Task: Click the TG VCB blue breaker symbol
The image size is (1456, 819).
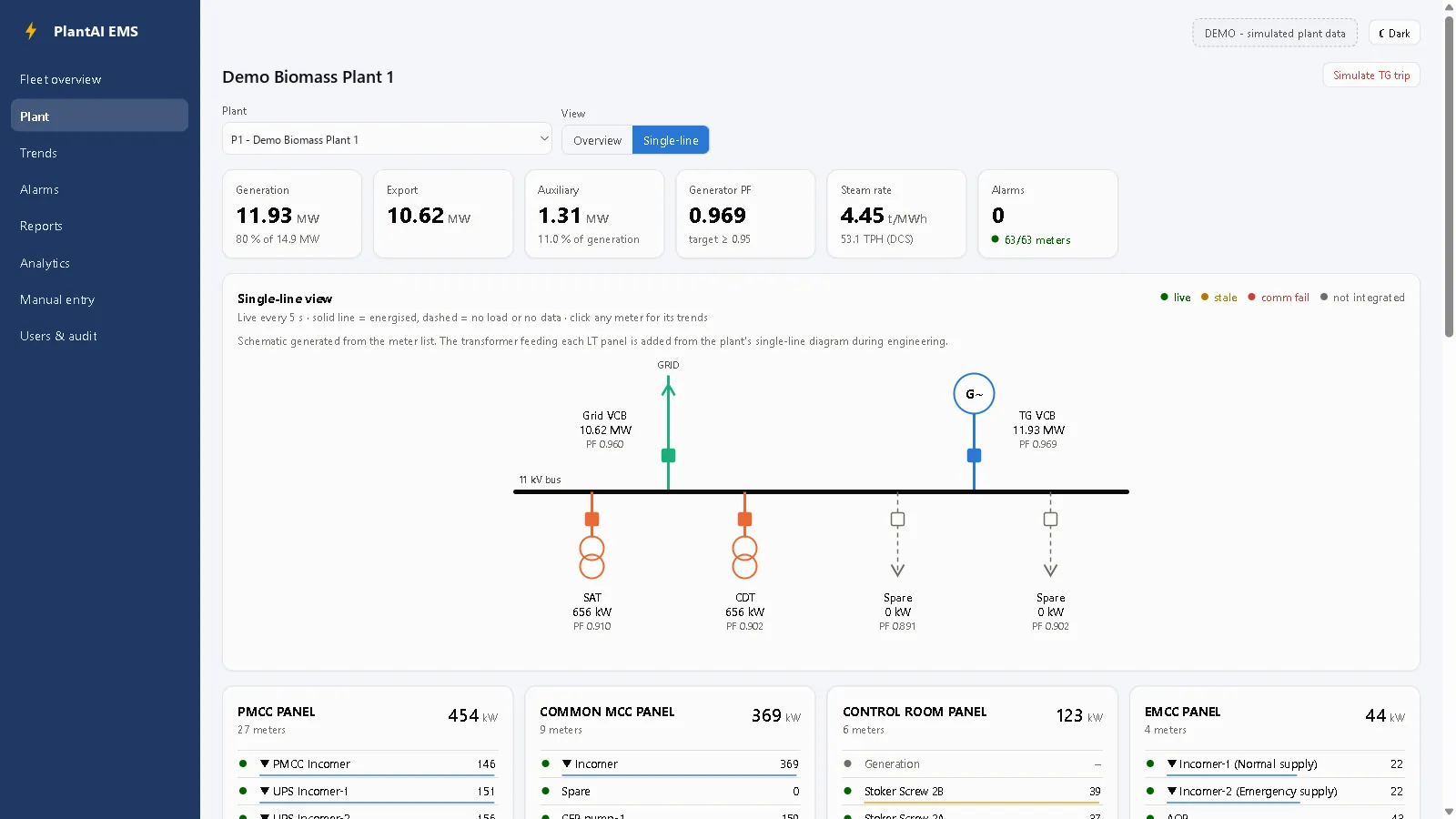Action: pos(974,456)
